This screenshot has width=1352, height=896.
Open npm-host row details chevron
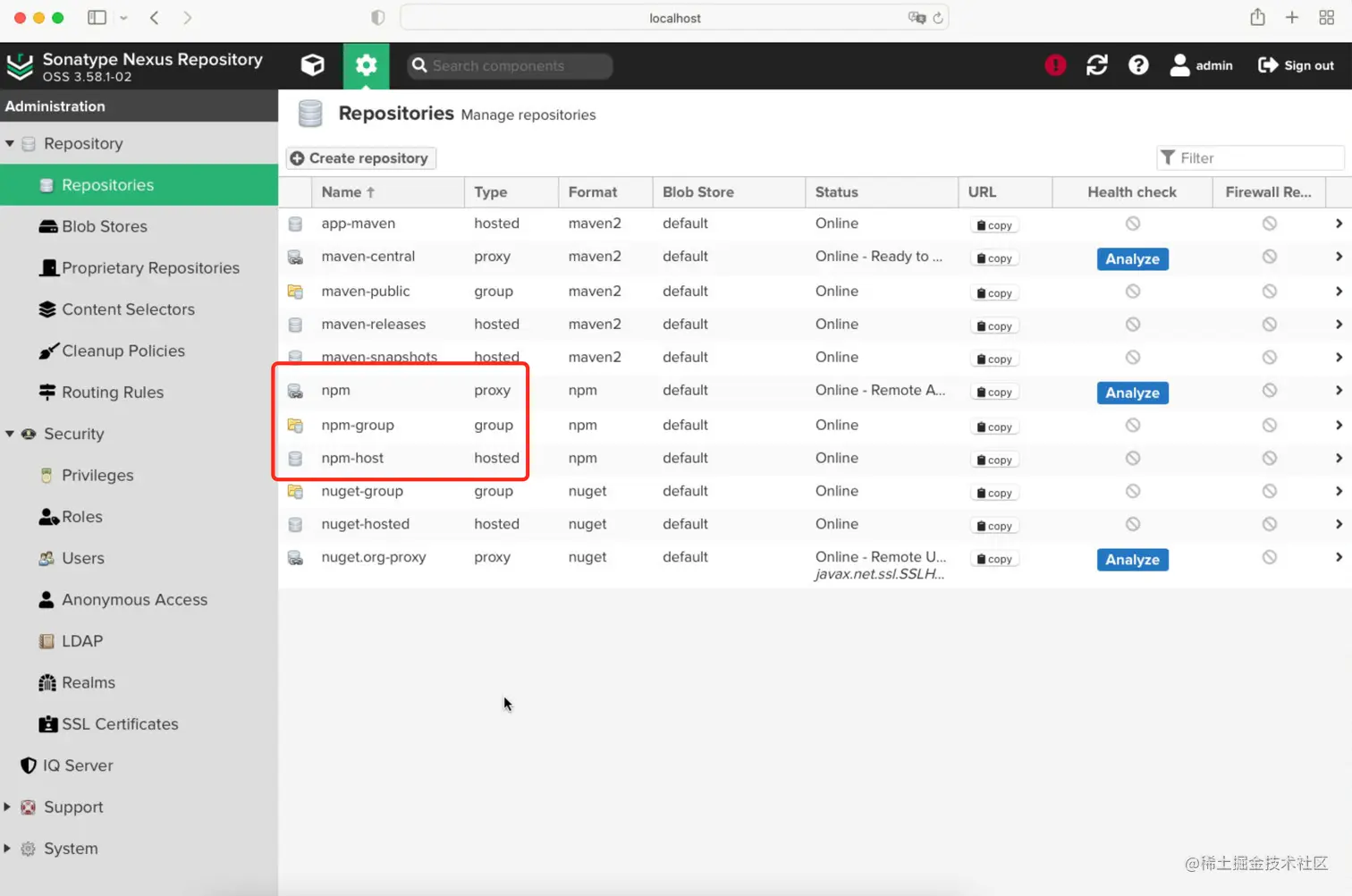[x=1339, y=458]
